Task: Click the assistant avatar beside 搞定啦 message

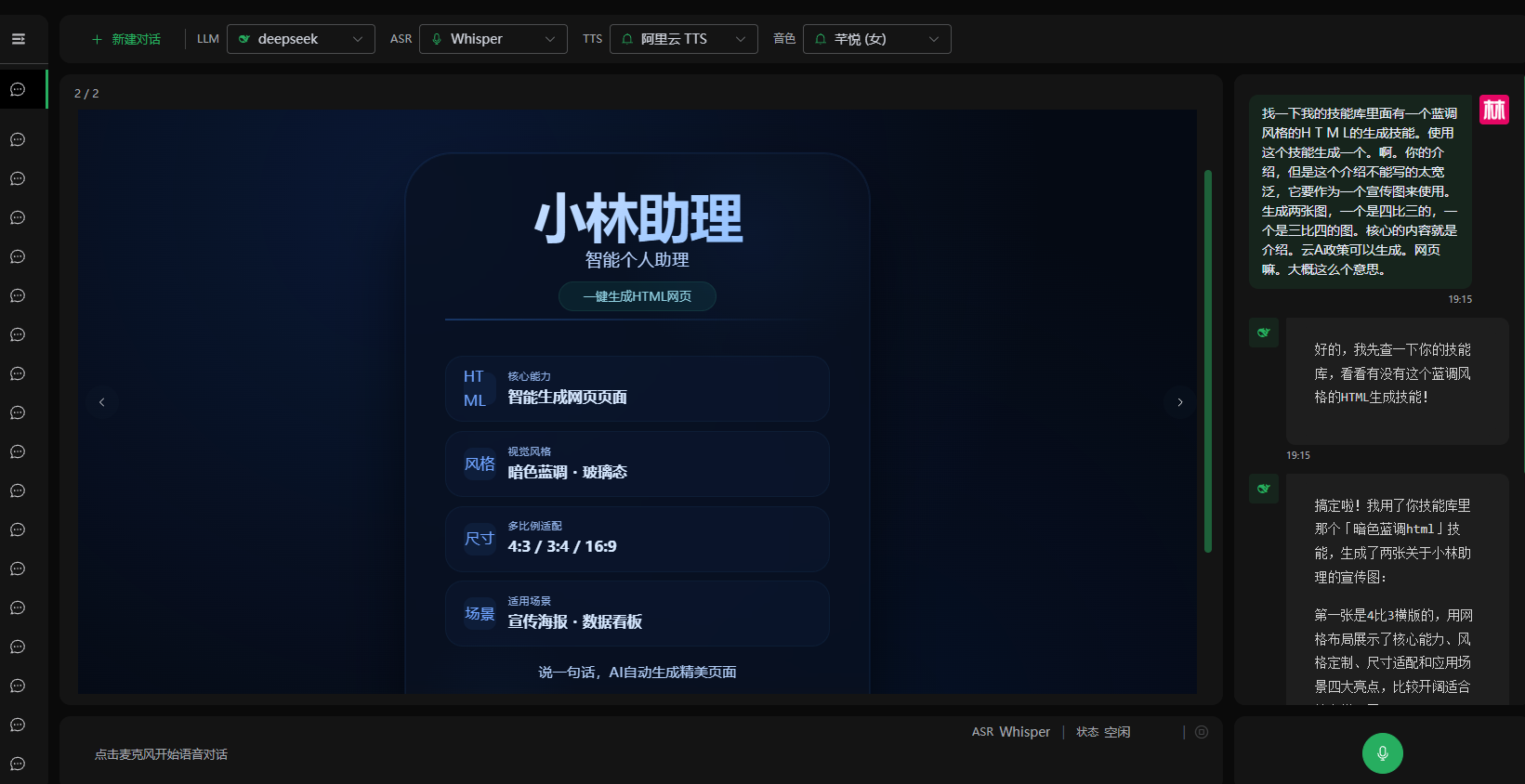Action: [x=1264, y=489]
